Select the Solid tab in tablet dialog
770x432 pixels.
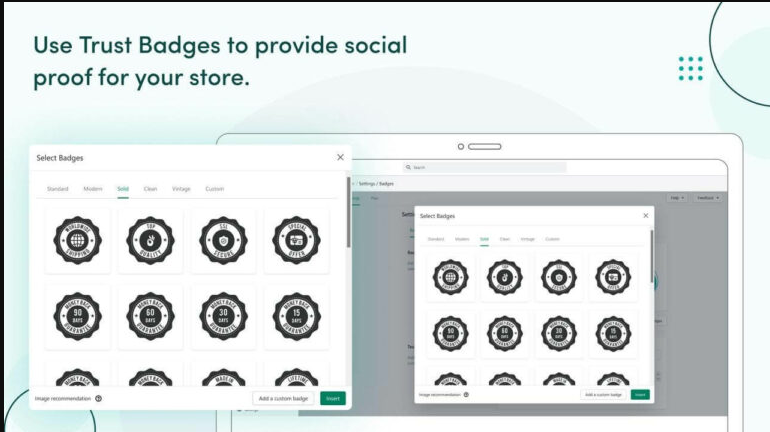(x=484, y=239)
